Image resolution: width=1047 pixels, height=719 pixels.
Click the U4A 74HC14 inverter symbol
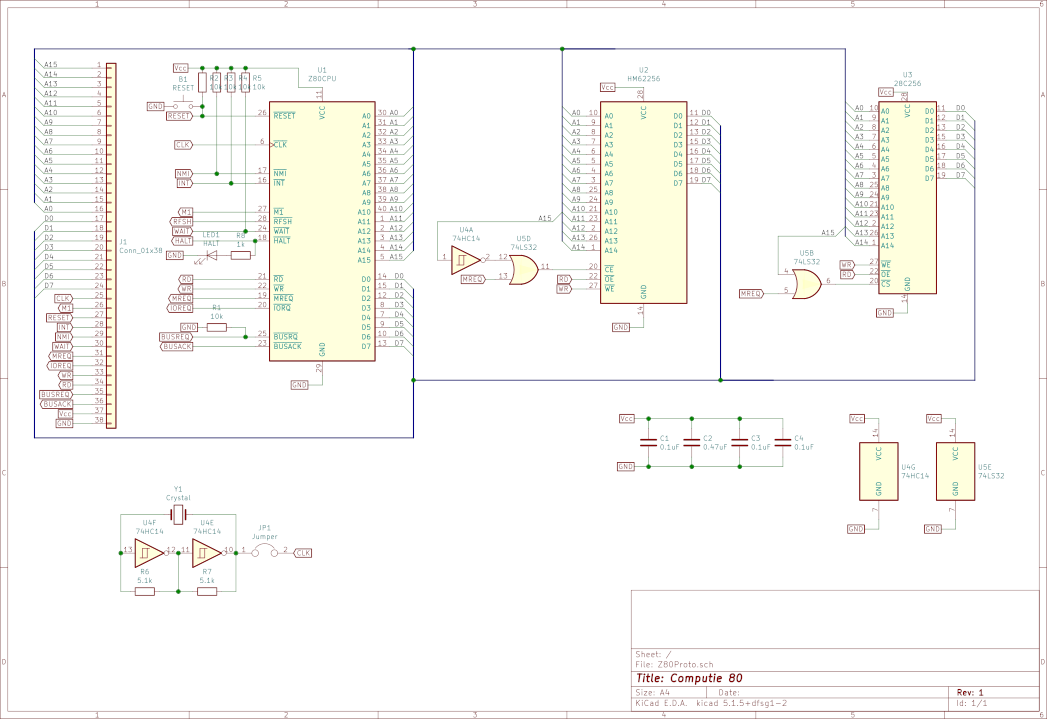[x=465, y=260]
